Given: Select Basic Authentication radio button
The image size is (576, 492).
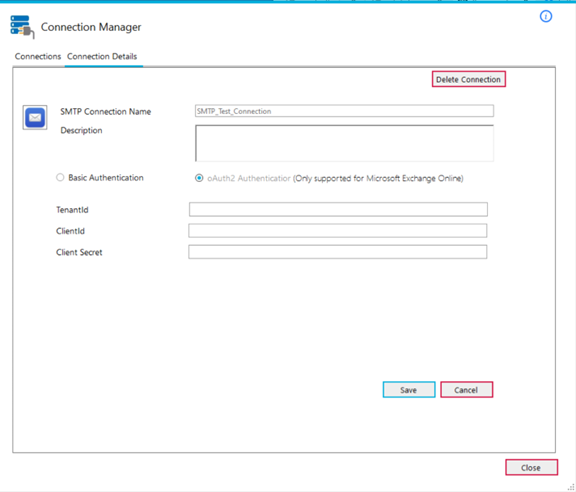Looking at the screenshot, I should [60, 177].
